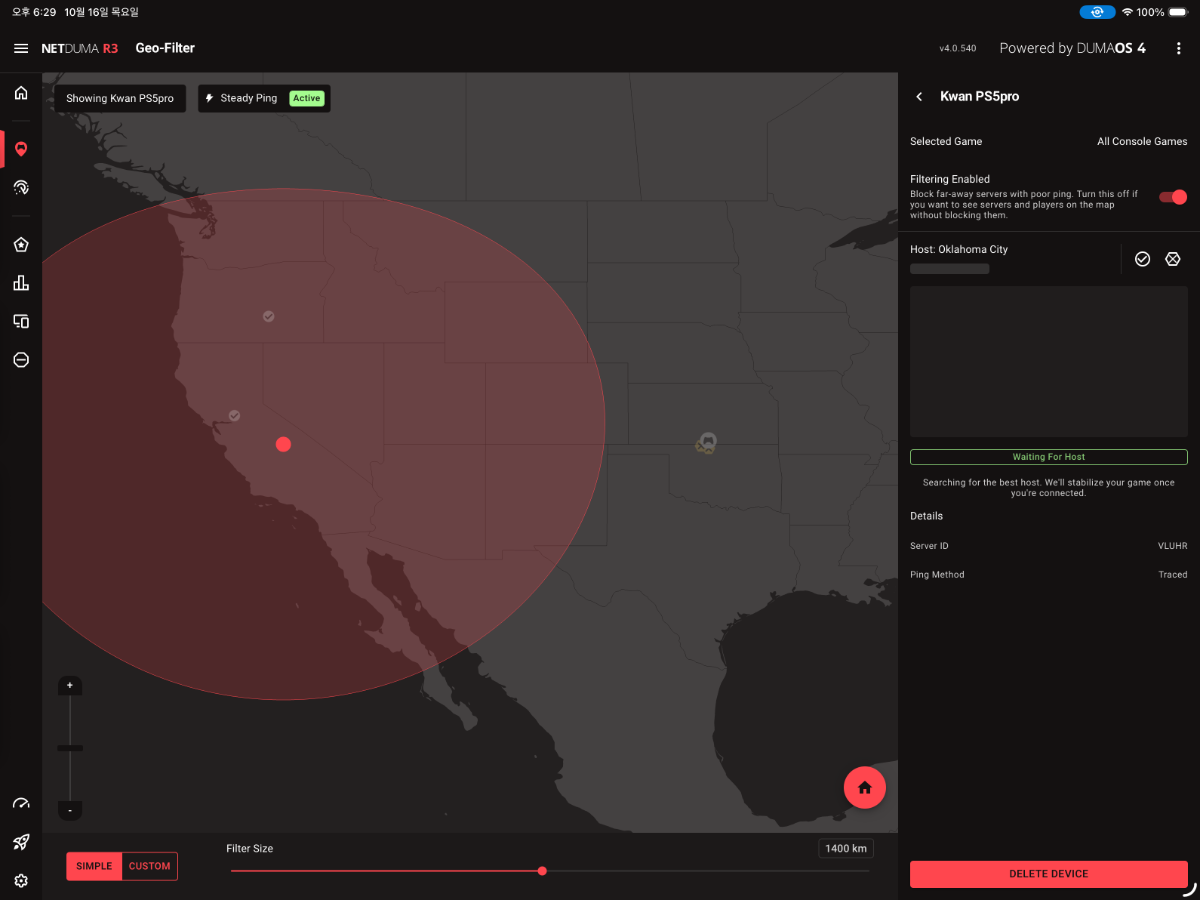The height and width of the screenshot is (900, 1200).
Task: Click the Showing Kwan PS5pro device selector
Action: pyautogui.click(x=120, y=98)
